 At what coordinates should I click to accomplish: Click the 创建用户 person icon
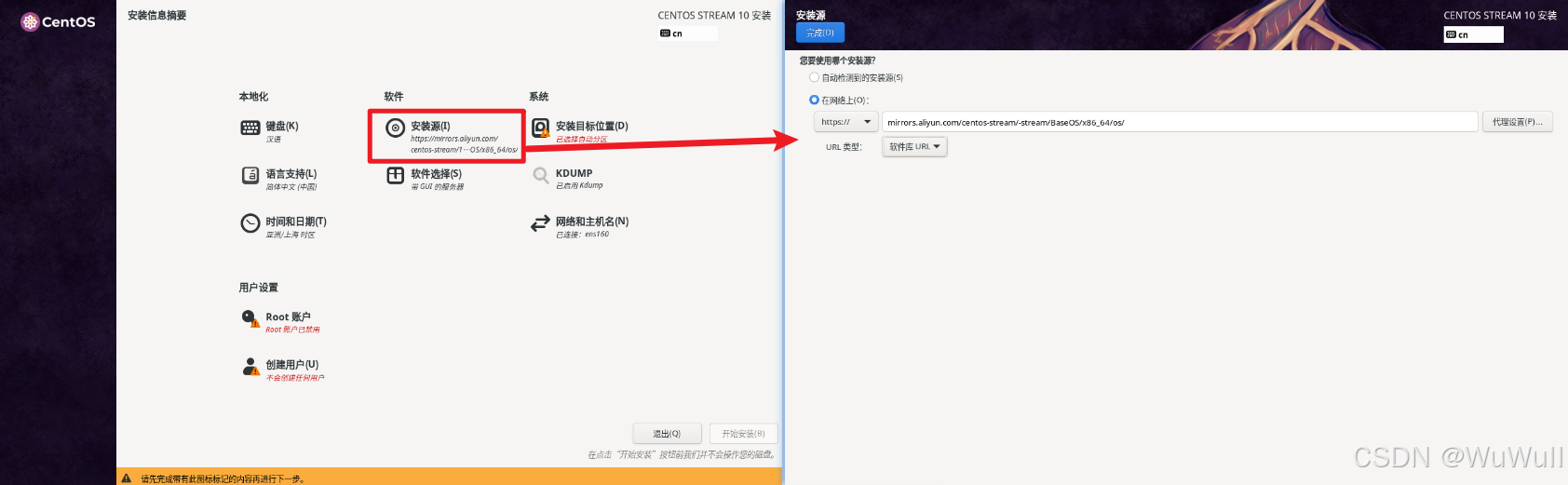(250, 366)
